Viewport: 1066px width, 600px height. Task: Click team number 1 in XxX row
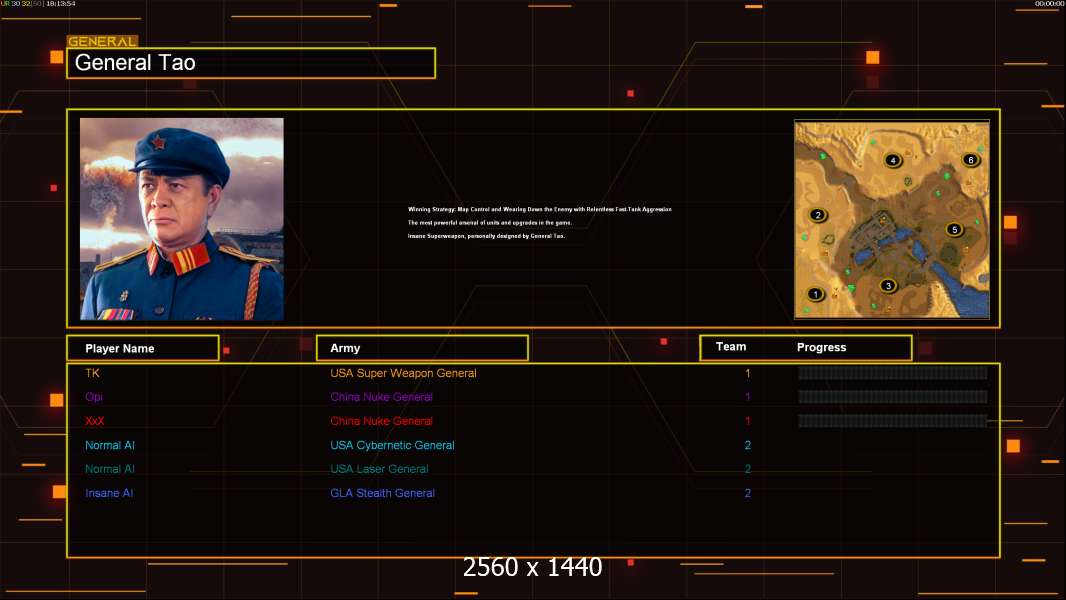tap(747, 421)
